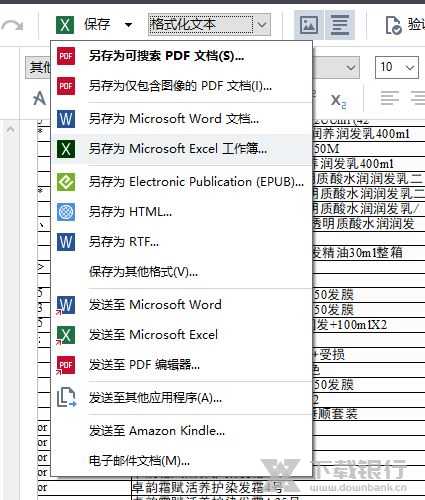Click PDF icon beside image-only PDF entry
Viewport: 425px width, 500px height.
[x=66, y=86]
